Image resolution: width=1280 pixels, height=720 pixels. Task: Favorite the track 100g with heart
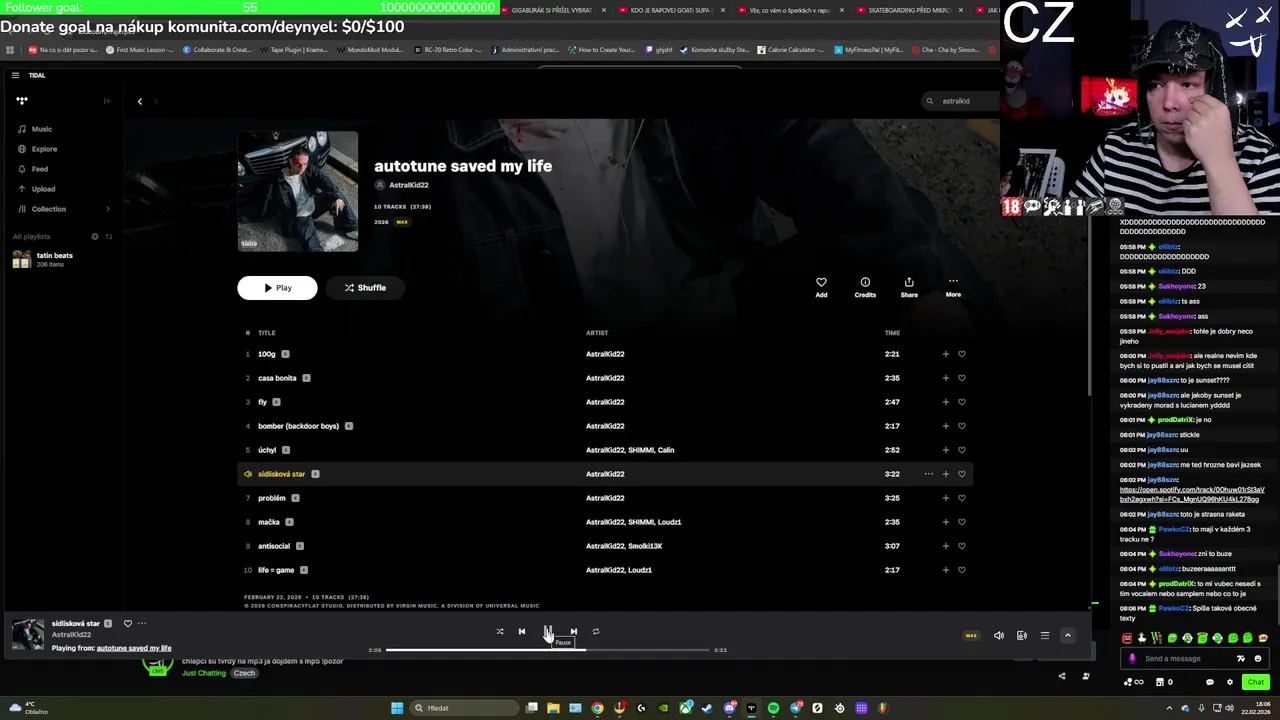coord(962,354)
